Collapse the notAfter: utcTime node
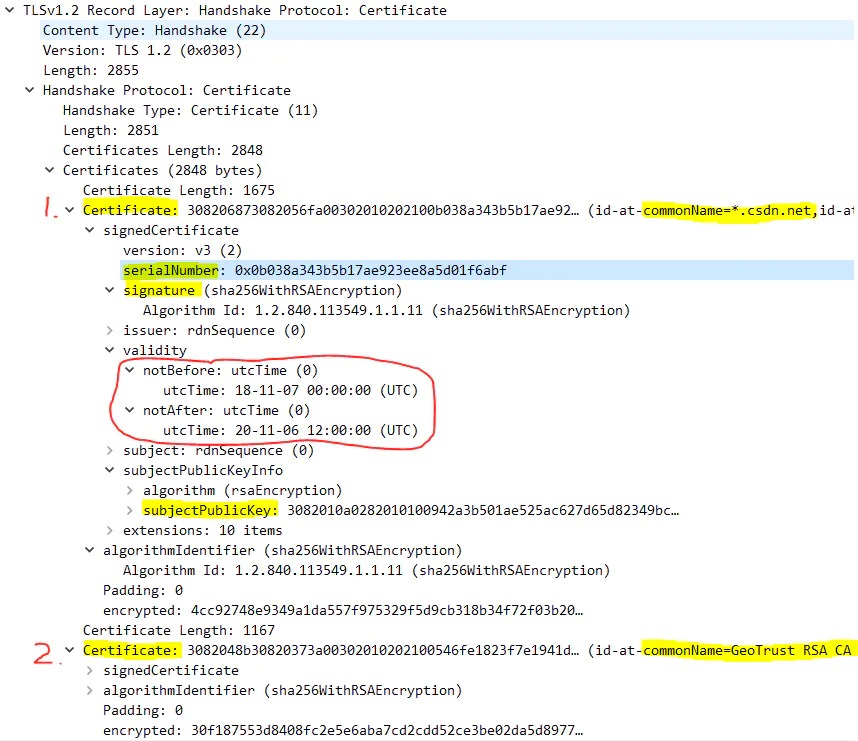The height and width of the screenshot is (741, 858). tap(130, 410)
